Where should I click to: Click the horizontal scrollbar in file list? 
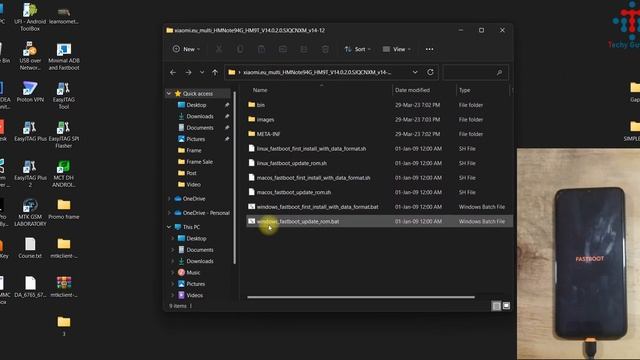(x=361, y=297)
